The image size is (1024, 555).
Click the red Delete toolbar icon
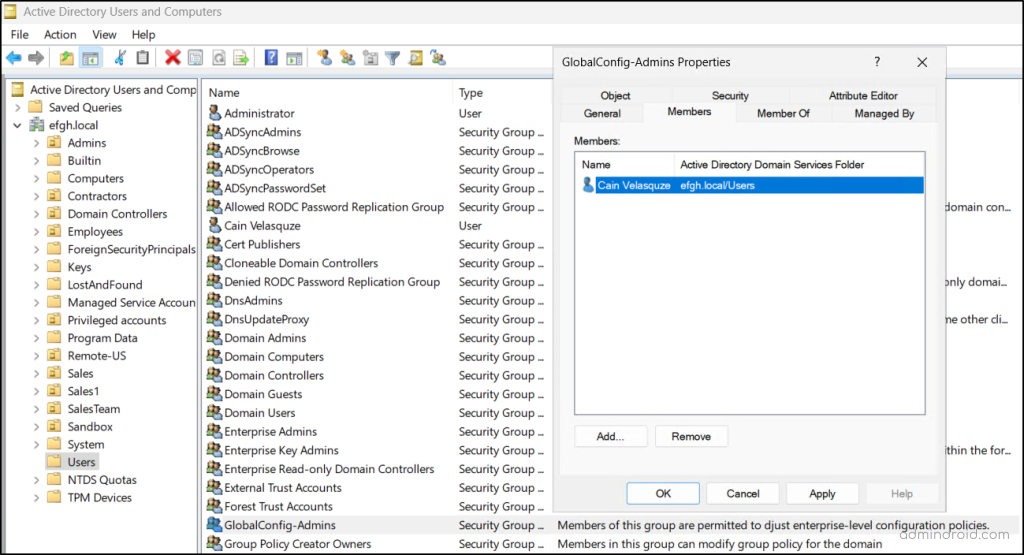172,58
